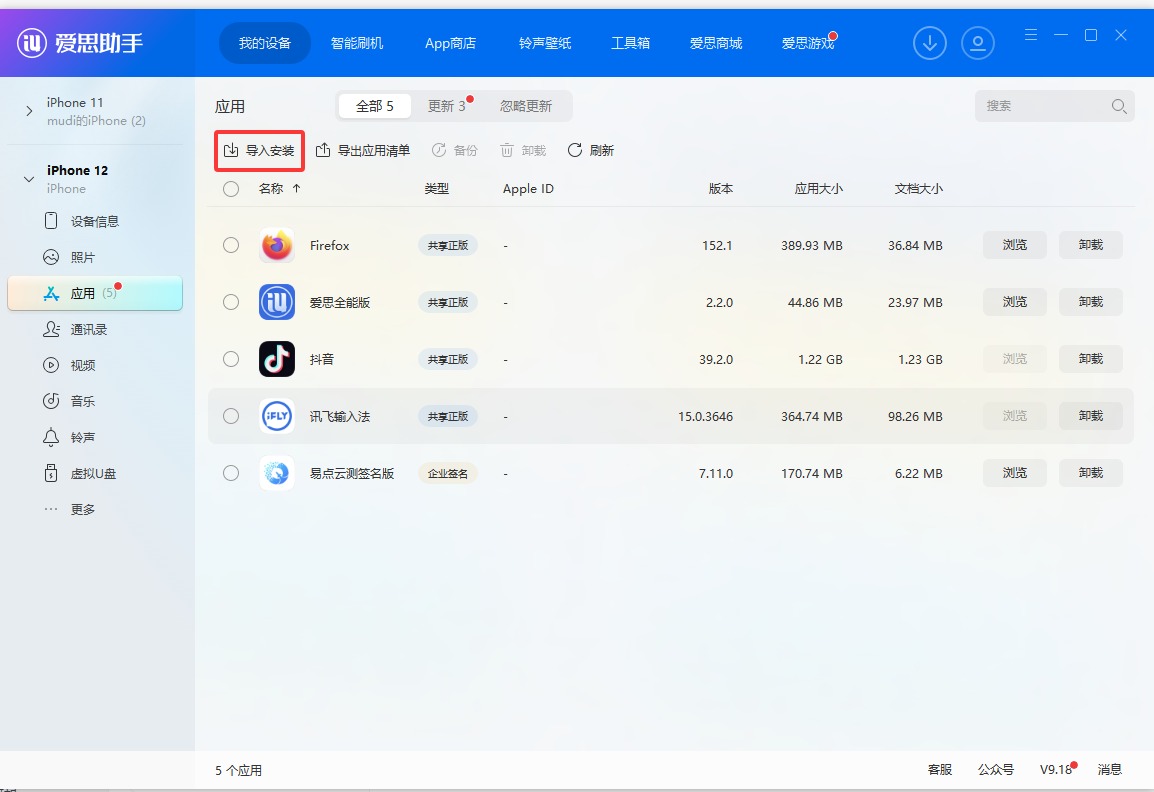Click the V9.18 version indicator

coord(1056,769)
